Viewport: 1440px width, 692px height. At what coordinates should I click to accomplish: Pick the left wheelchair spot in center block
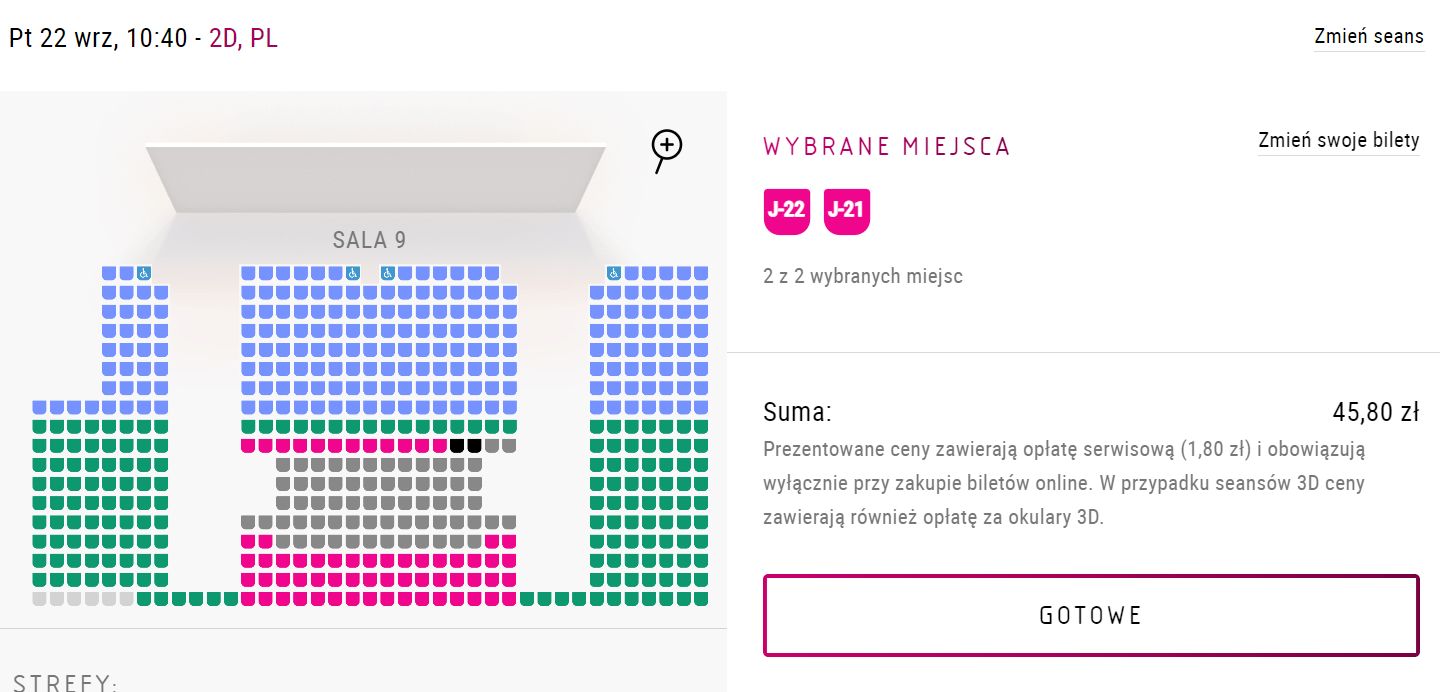[x=352, y=273]
